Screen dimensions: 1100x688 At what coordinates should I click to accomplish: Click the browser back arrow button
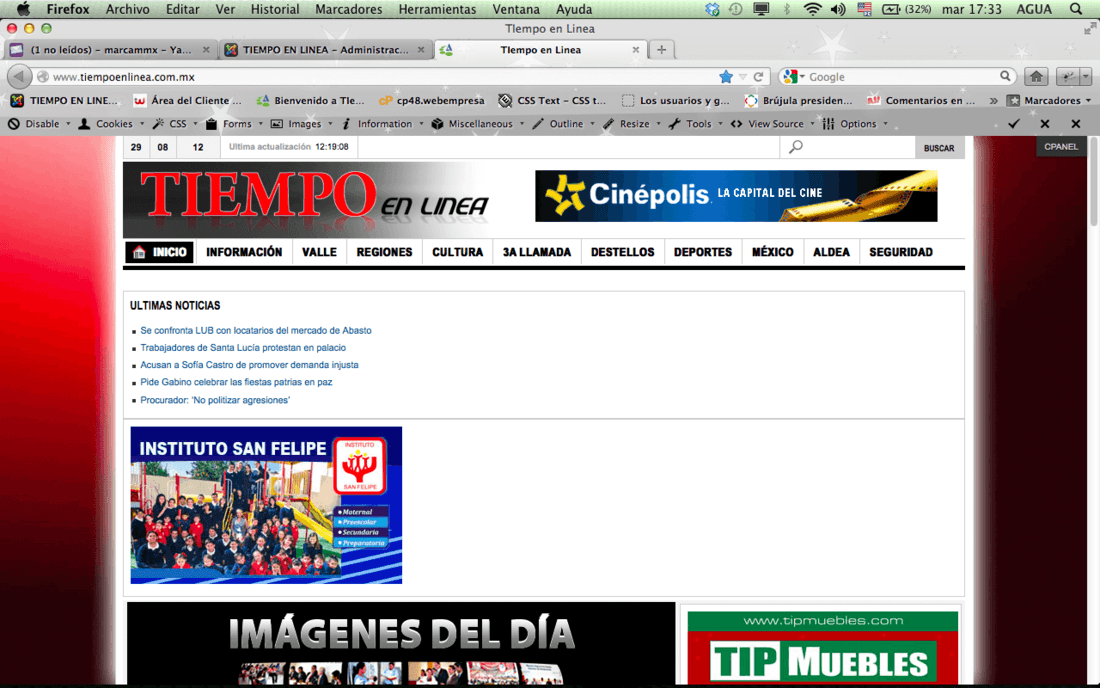[x=20, y=76]
